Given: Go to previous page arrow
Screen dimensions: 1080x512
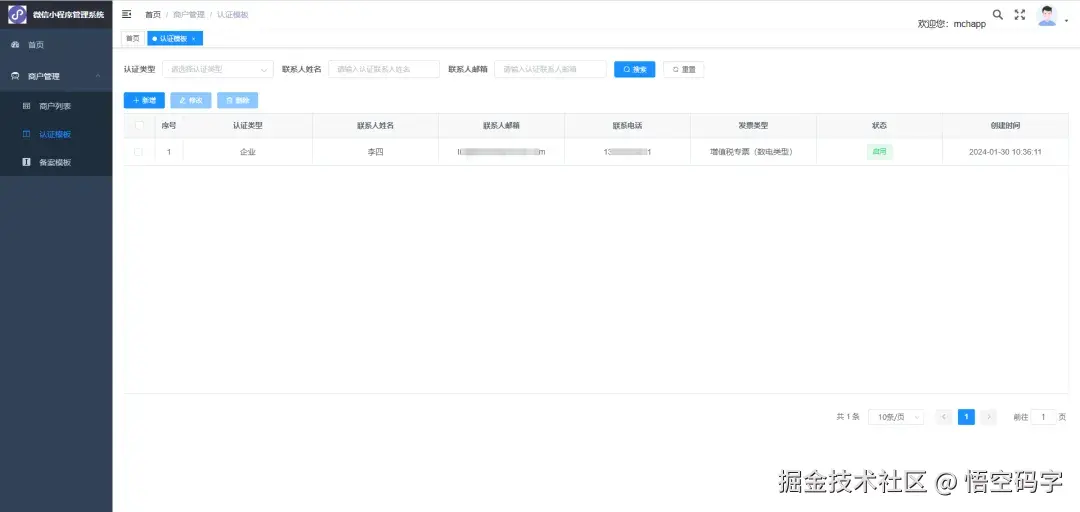Looking at the screenshot, I should (944, 417).
